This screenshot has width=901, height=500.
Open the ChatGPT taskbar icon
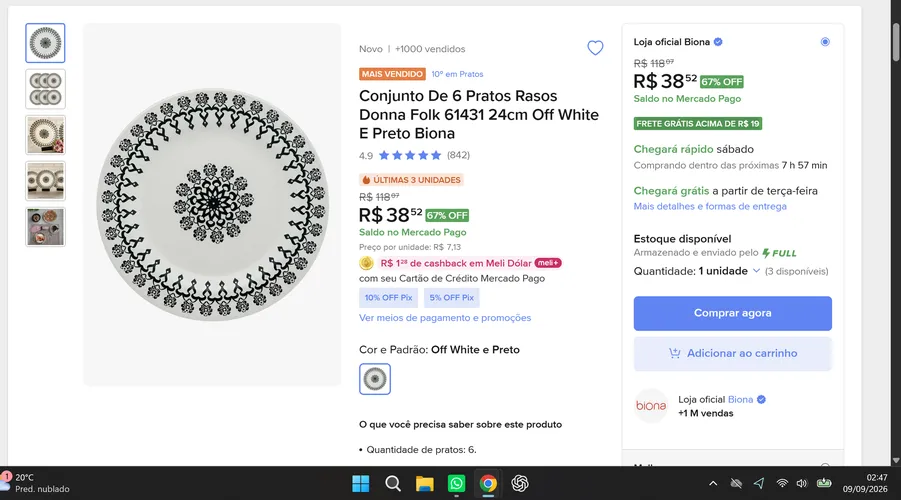[520, 483]
